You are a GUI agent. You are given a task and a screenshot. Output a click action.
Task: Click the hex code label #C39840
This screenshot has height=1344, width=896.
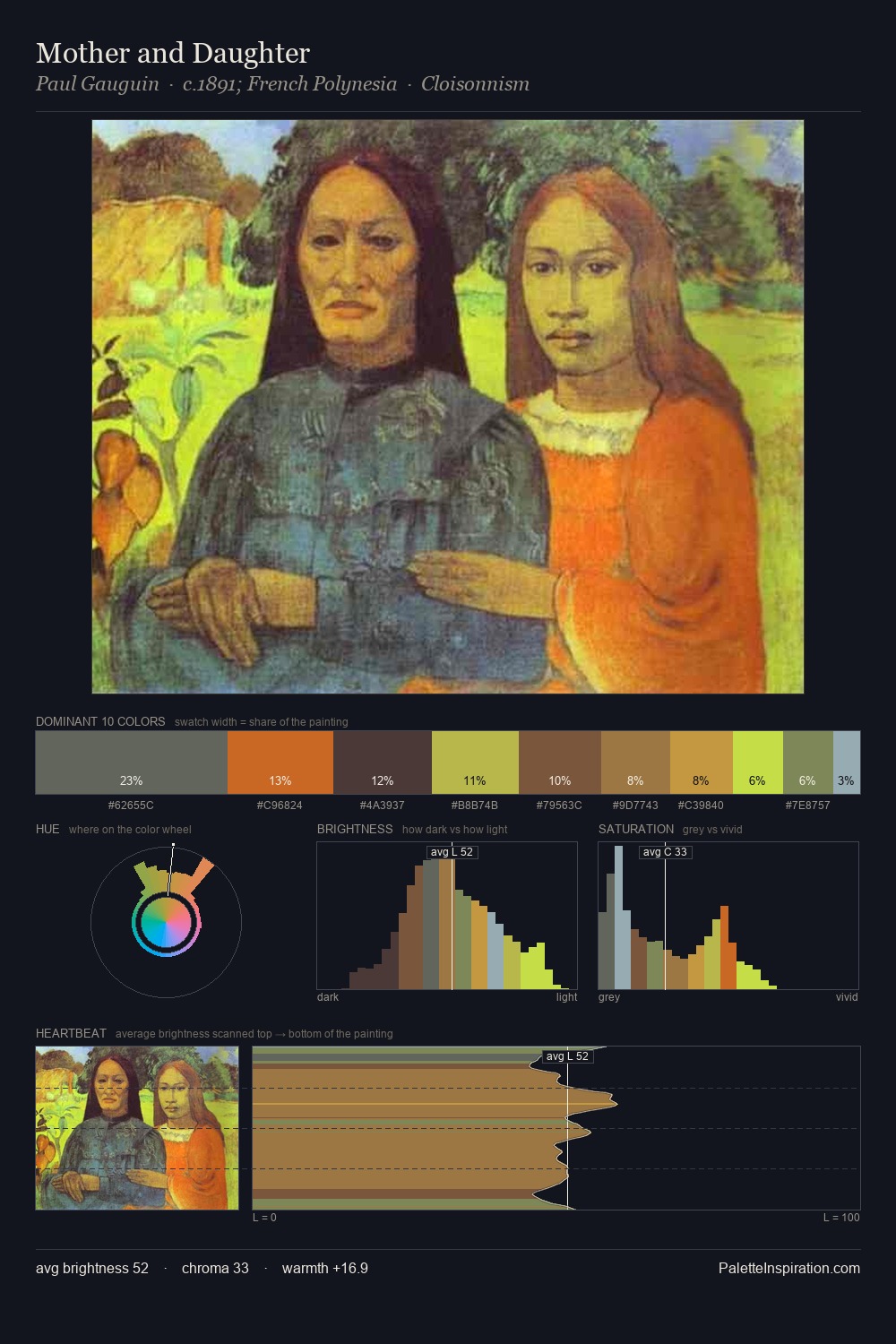pos(701,806)
